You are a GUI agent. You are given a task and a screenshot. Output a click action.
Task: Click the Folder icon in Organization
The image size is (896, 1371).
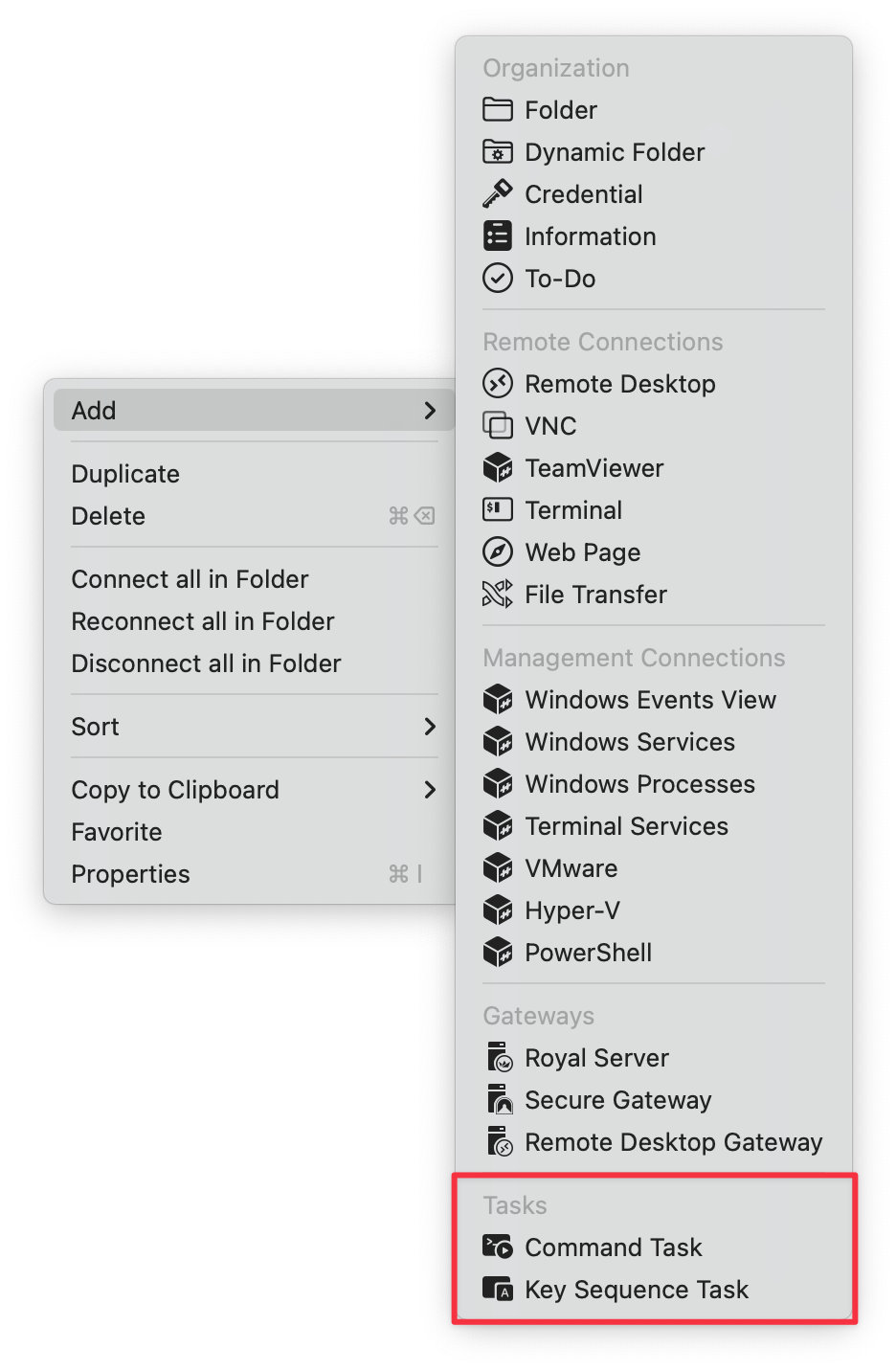(498, 110)
